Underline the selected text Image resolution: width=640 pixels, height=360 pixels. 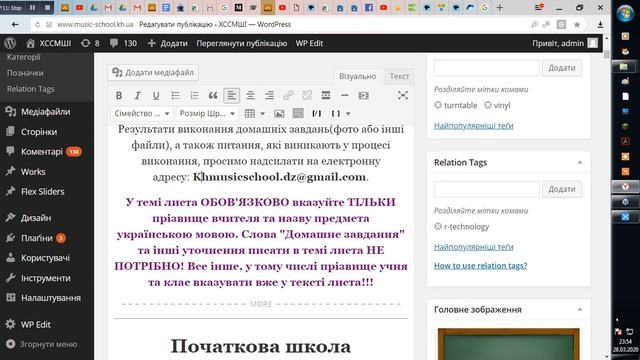tap(156, 96)
